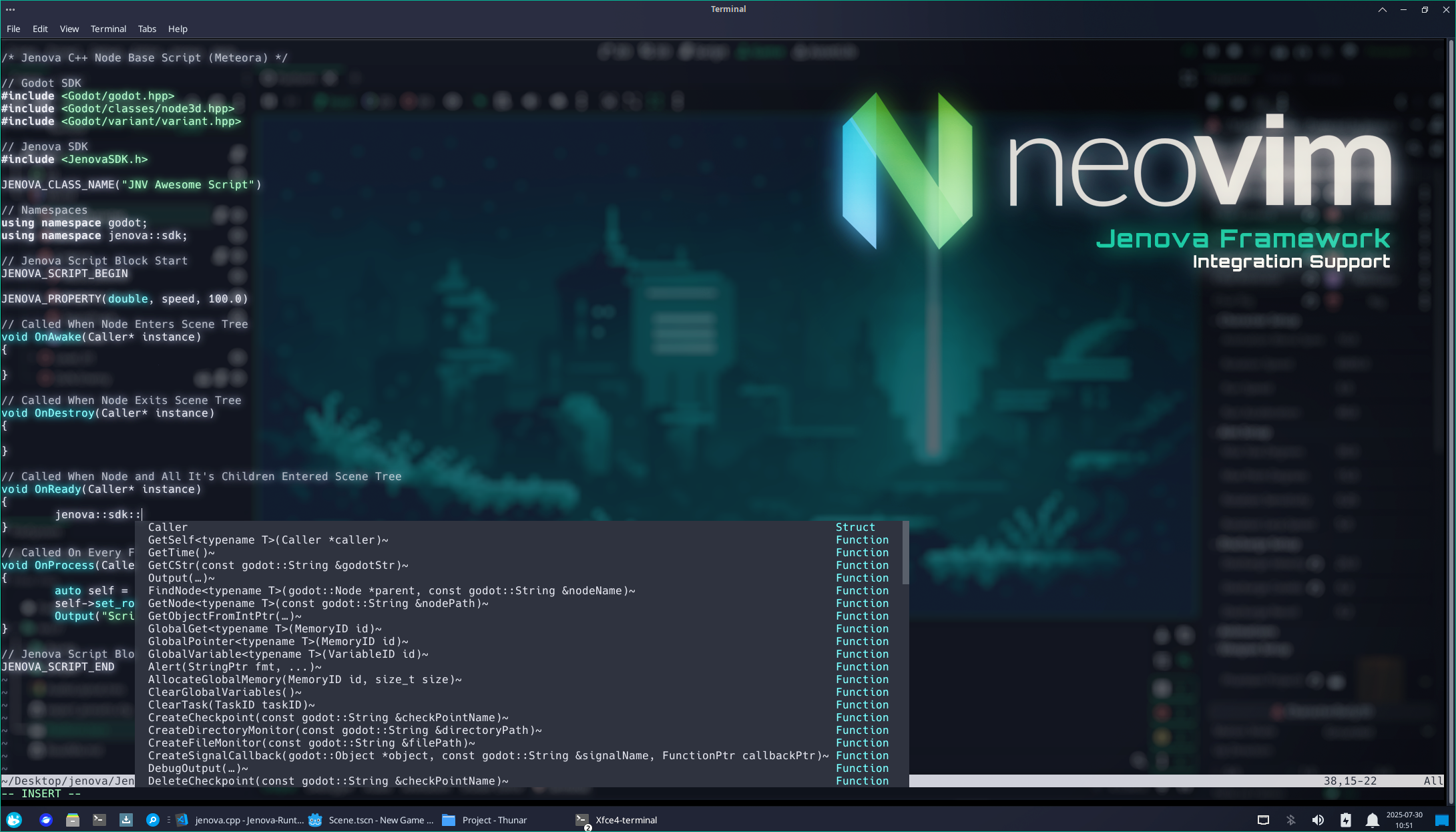Click the Bluetooth tray icon
Image resolution: width=1456 pixels, height=832 pixels.
[1290, 820]
